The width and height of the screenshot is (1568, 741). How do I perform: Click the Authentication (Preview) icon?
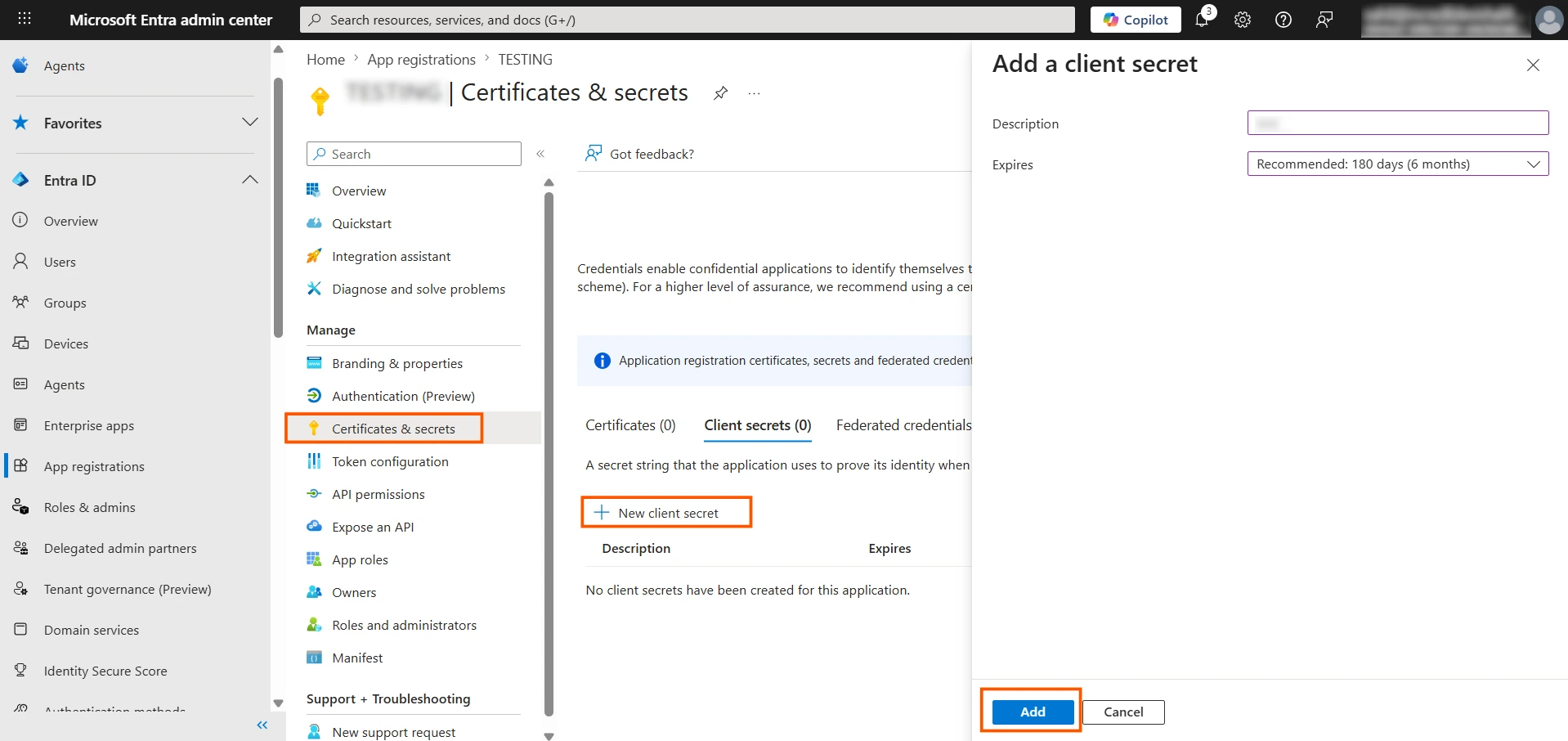(314, 395)
